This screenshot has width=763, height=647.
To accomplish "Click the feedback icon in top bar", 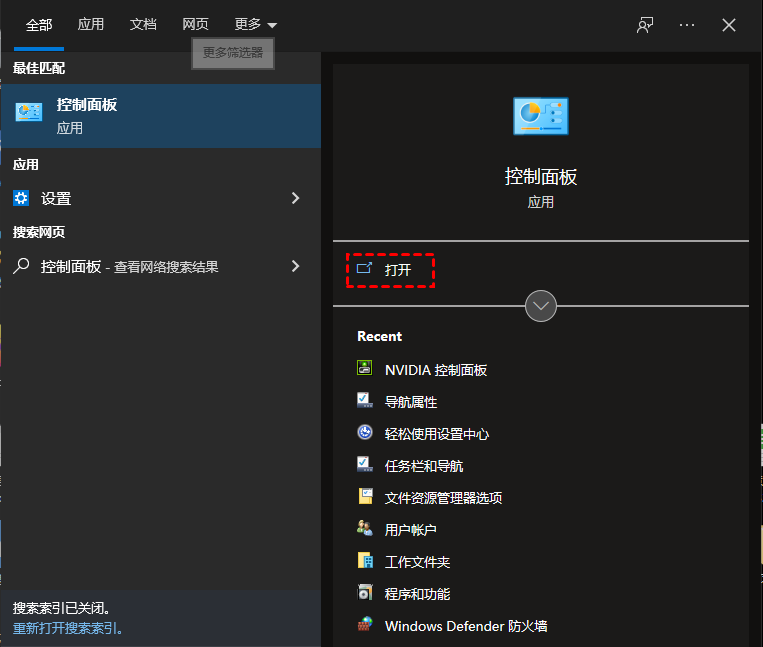I will pyautogui.click(x=645, y=25).
